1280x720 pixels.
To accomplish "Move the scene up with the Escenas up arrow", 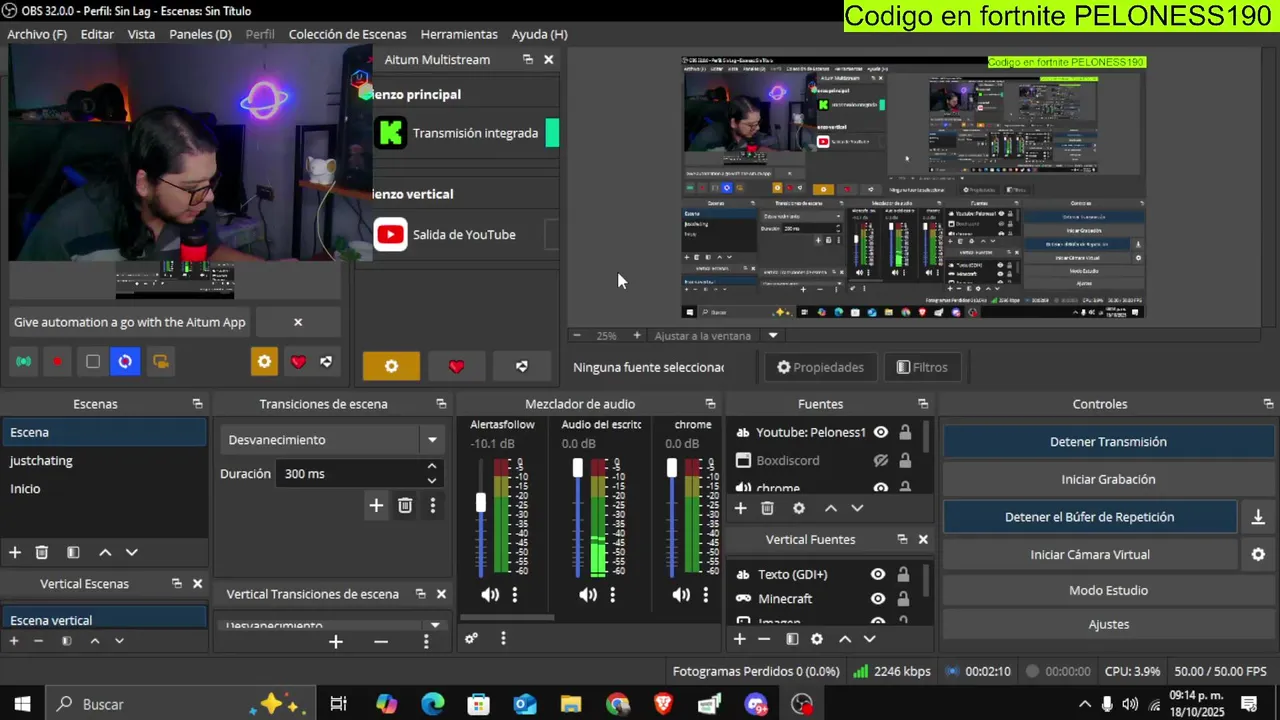I will 105,552.
